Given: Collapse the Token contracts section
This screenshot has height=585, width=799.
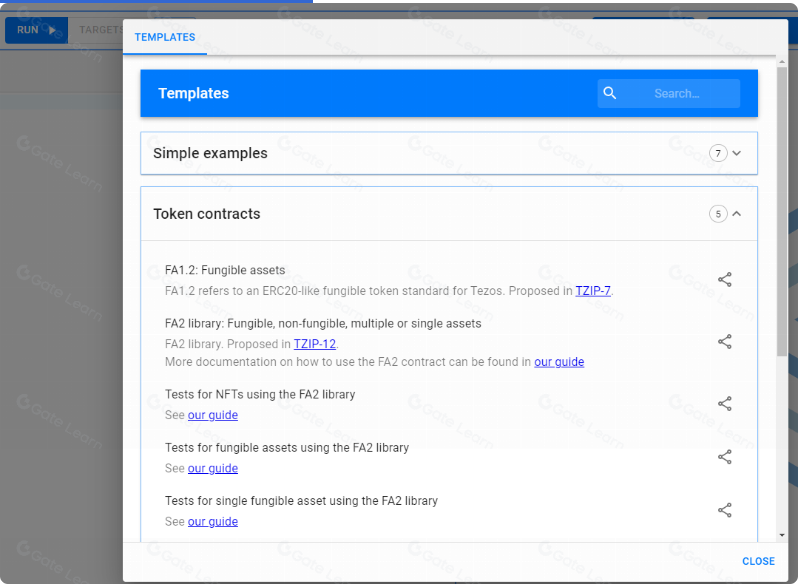Looking at the screenshot, I should [737, 214].
